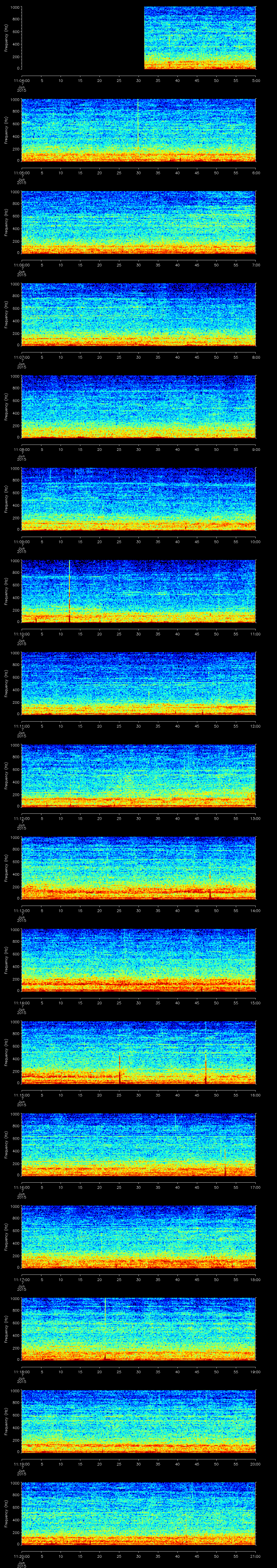The image size is (277, 1568).
Task: Open the 11:07 spectrogram panel
Action: (139, 314)
